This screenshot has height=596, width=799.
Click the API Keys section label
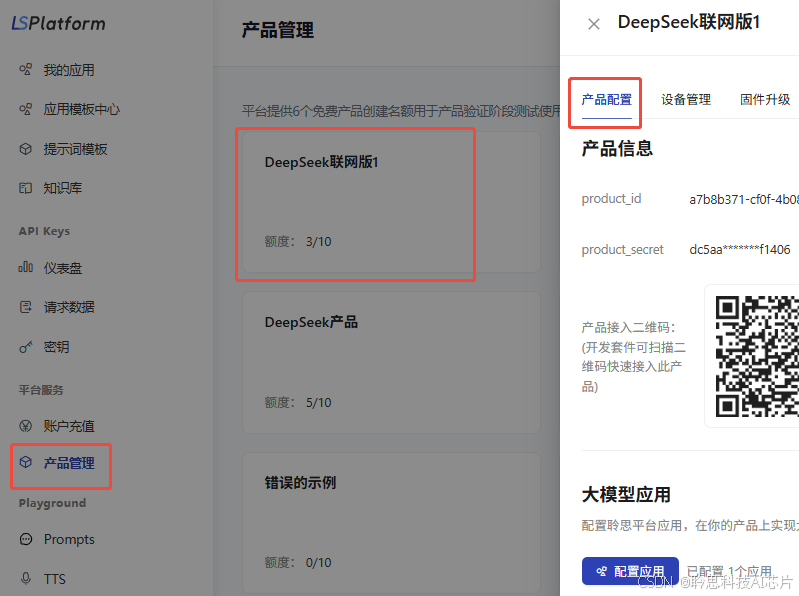click(44, 231)
